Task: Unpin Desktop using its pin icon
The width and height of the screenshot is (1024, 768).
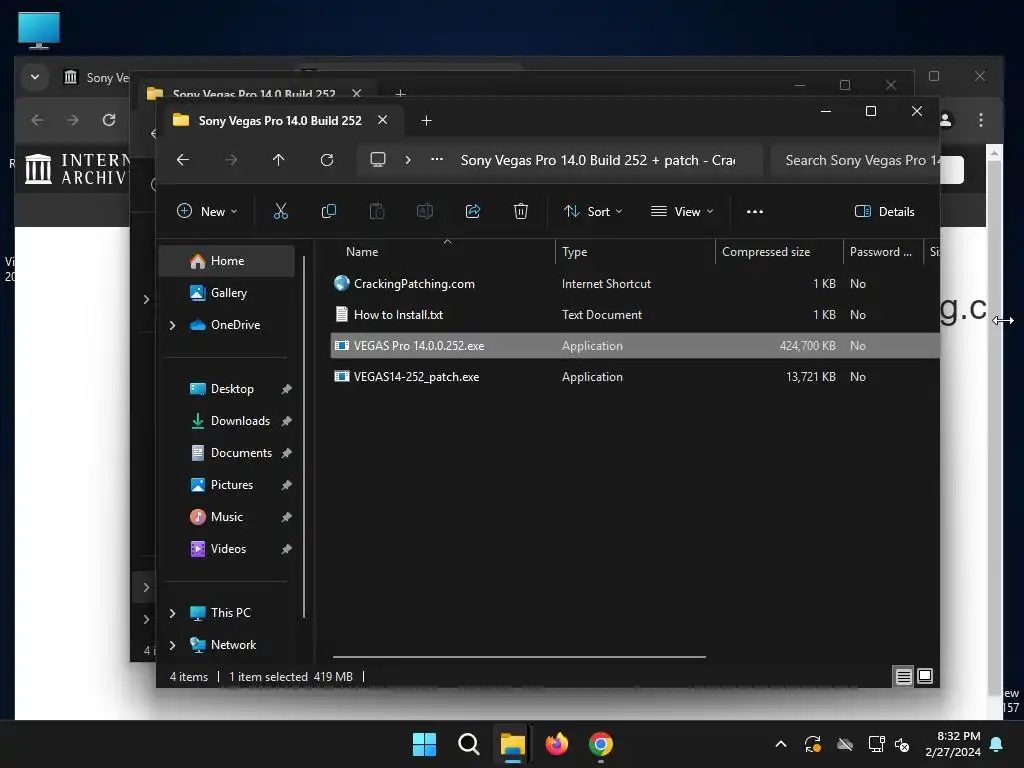Action: tap(286, 389)
